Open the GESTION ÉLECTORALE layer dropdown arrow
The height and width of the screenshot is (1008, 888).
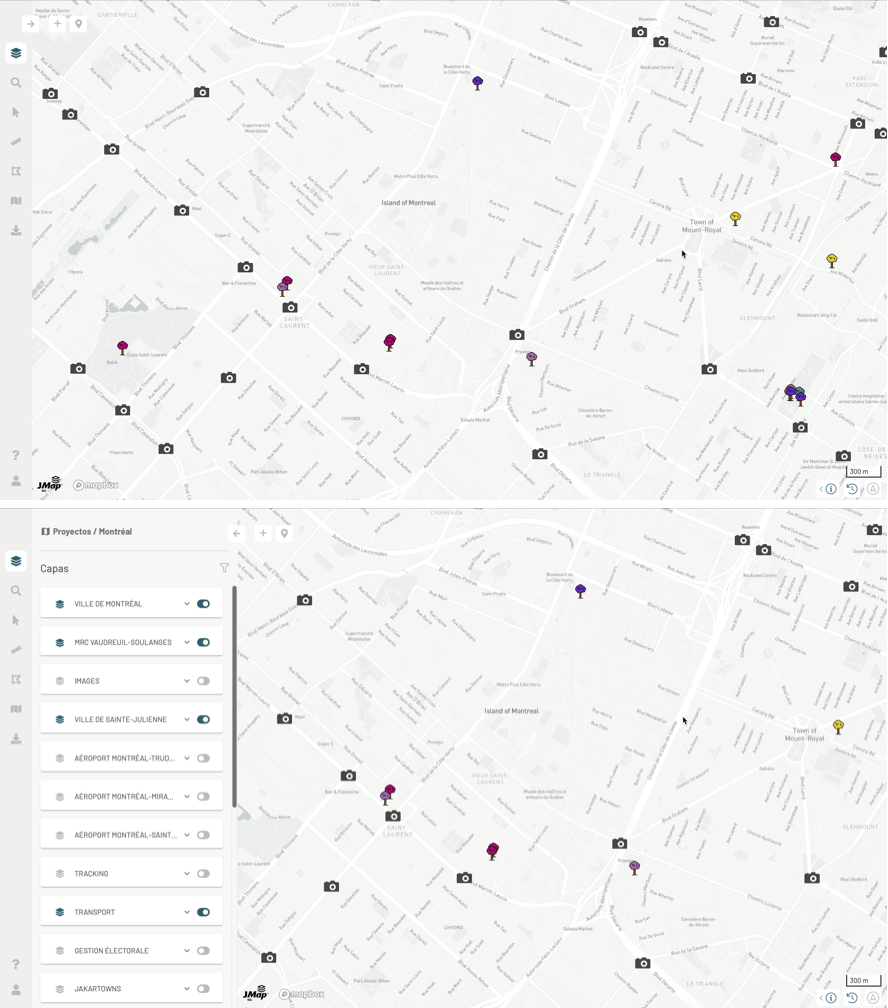coord(186,951)
